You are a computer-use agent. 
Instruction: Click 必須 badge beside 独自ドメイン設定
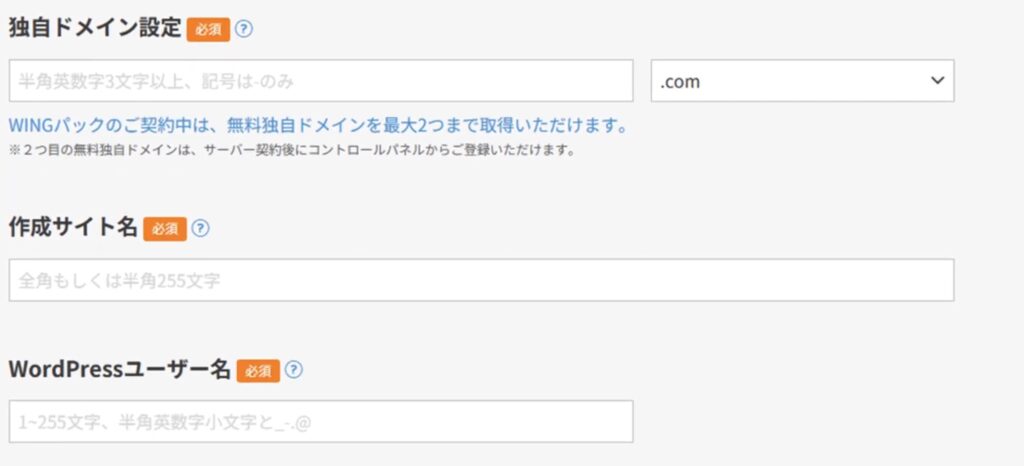[x=208, y=29]
